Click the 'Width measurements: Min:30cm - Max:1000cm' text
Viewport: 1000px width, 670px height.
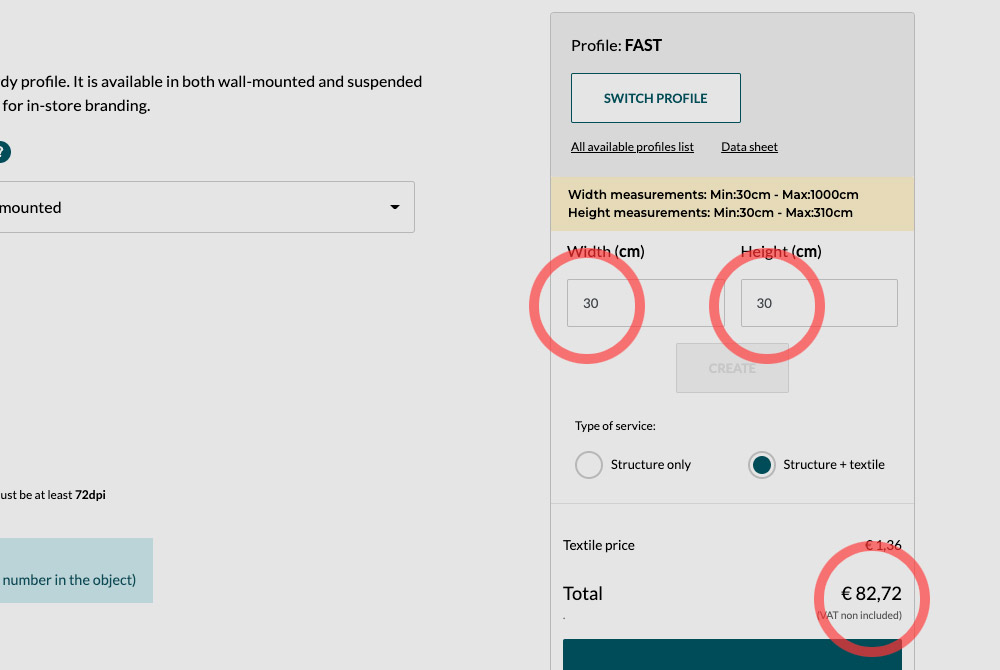(x=713, y=194)
